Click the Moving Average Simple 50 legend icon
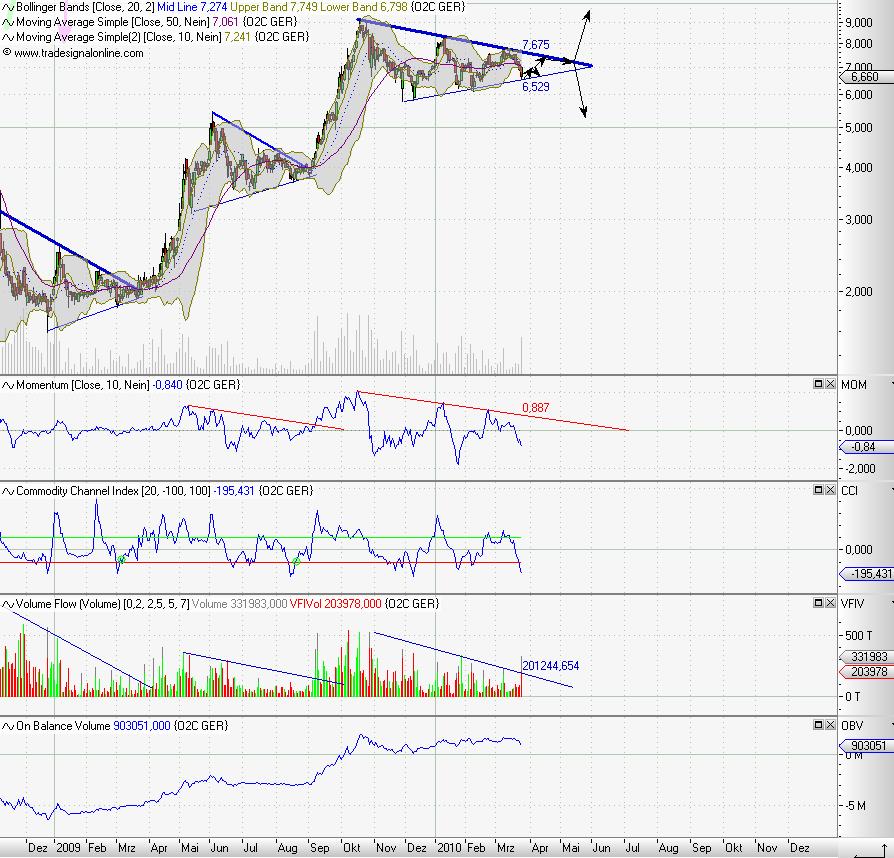The height and width of the screenshot is (858, 894). (8, 21)
